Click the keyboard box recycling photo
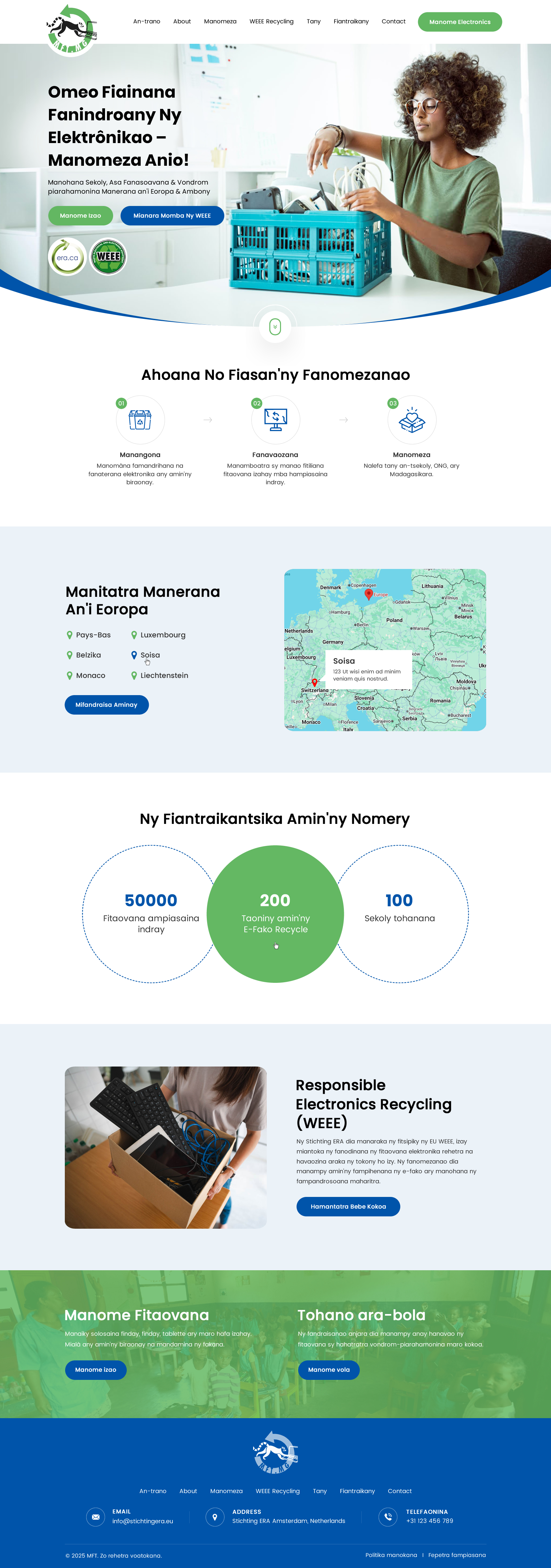 (165, 1147)
